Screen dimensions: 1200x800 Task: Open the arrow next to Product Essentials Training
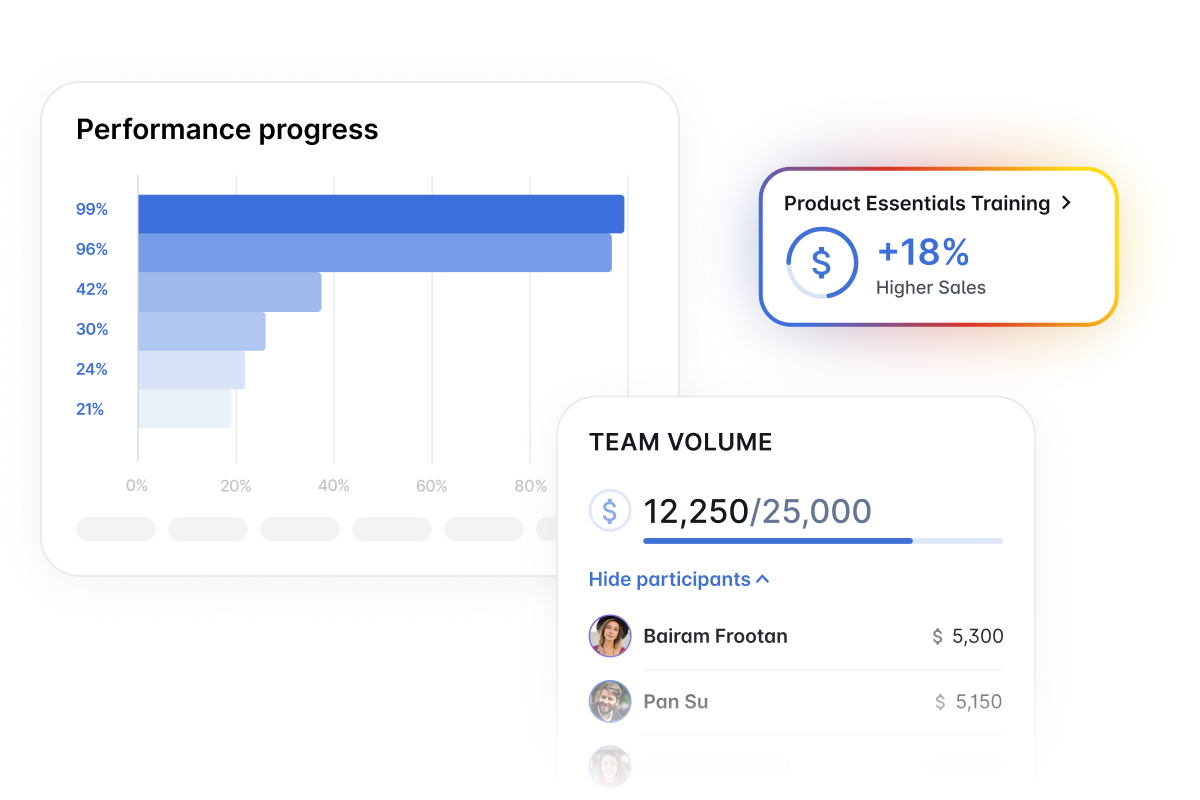[x=1066, y=203]
